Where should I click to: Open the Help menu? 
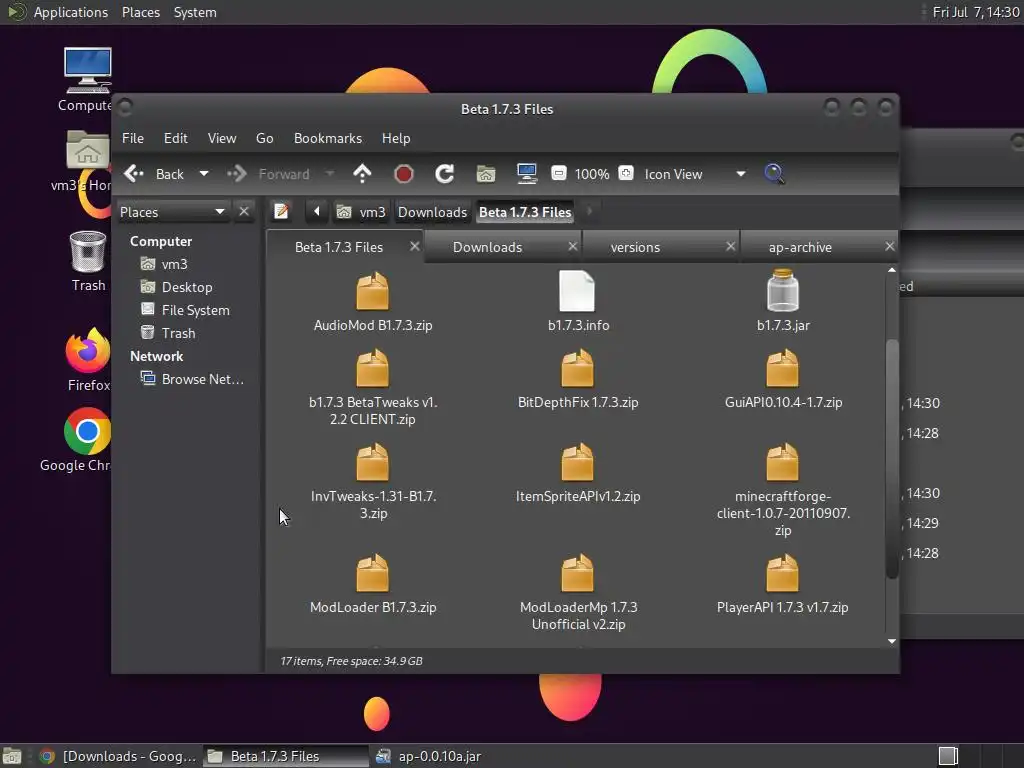396,138
